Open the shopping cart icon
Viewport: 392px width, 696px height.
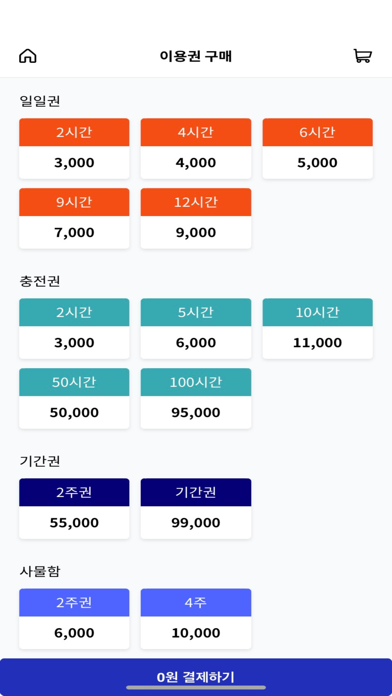pyautogui.click(x=362, y=56)
